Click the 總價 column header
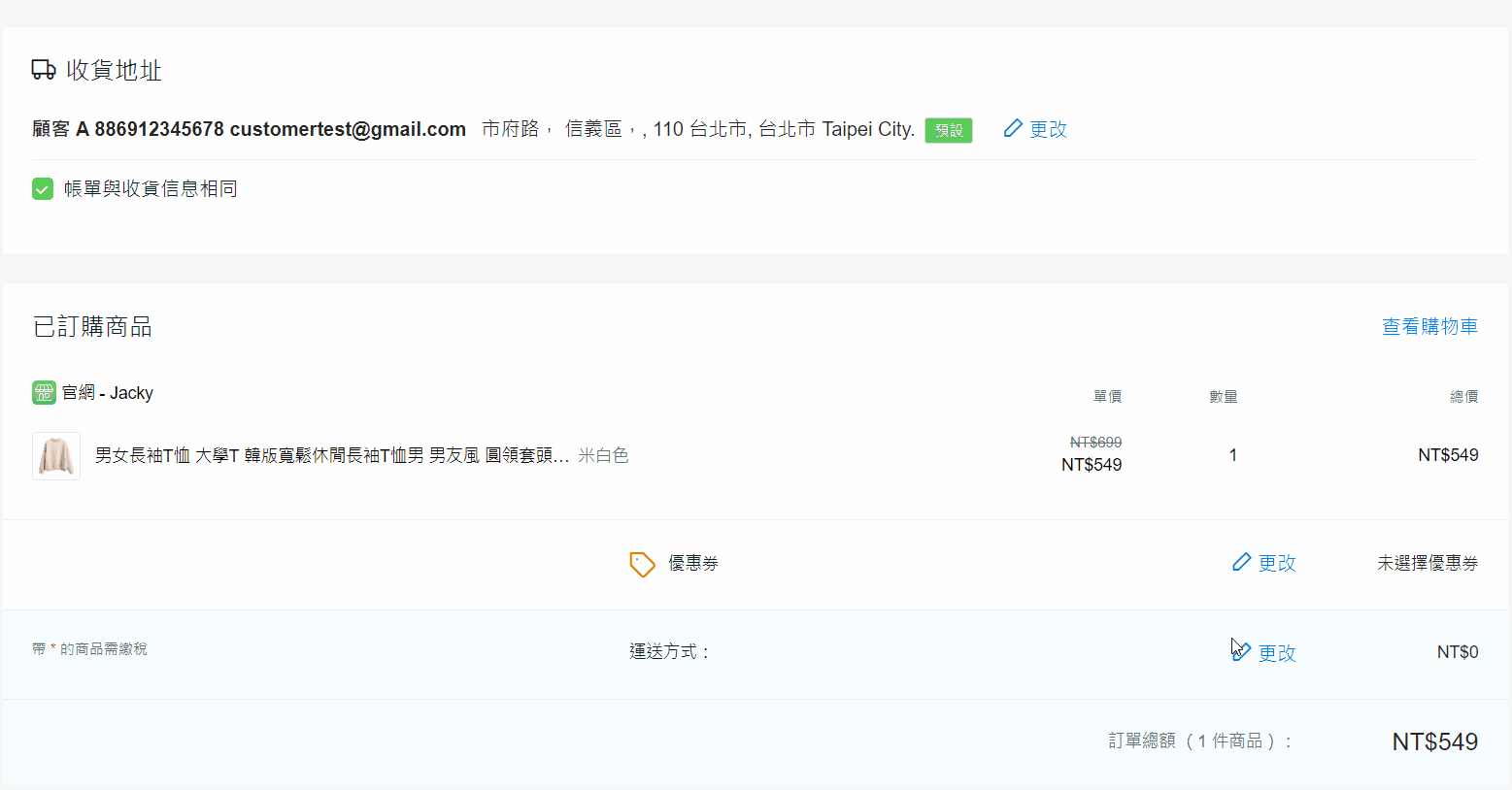 1464,396
